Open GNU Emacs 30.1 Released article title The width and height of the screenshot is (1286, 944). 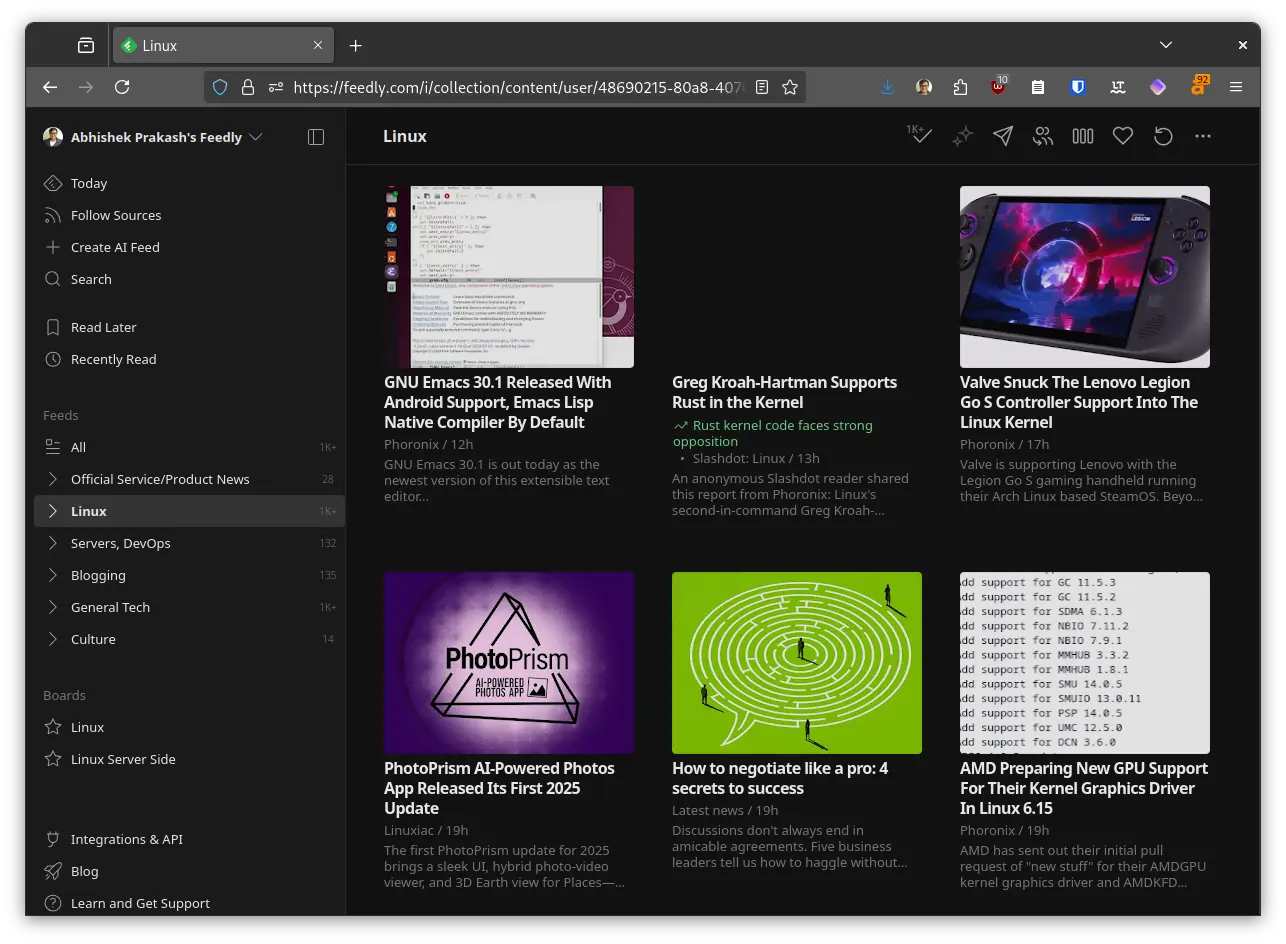click(498, 402)
